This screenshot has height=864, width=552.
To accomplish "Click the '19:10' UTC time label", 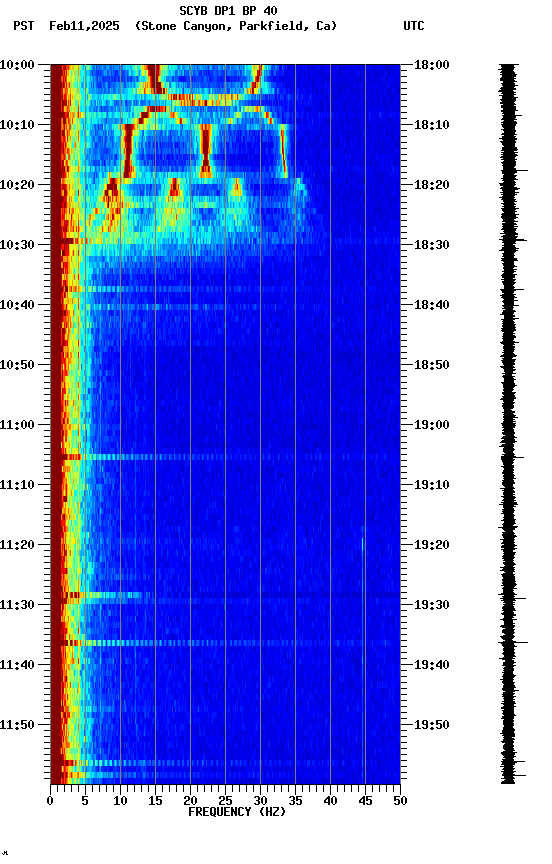I will click(432, 485).
